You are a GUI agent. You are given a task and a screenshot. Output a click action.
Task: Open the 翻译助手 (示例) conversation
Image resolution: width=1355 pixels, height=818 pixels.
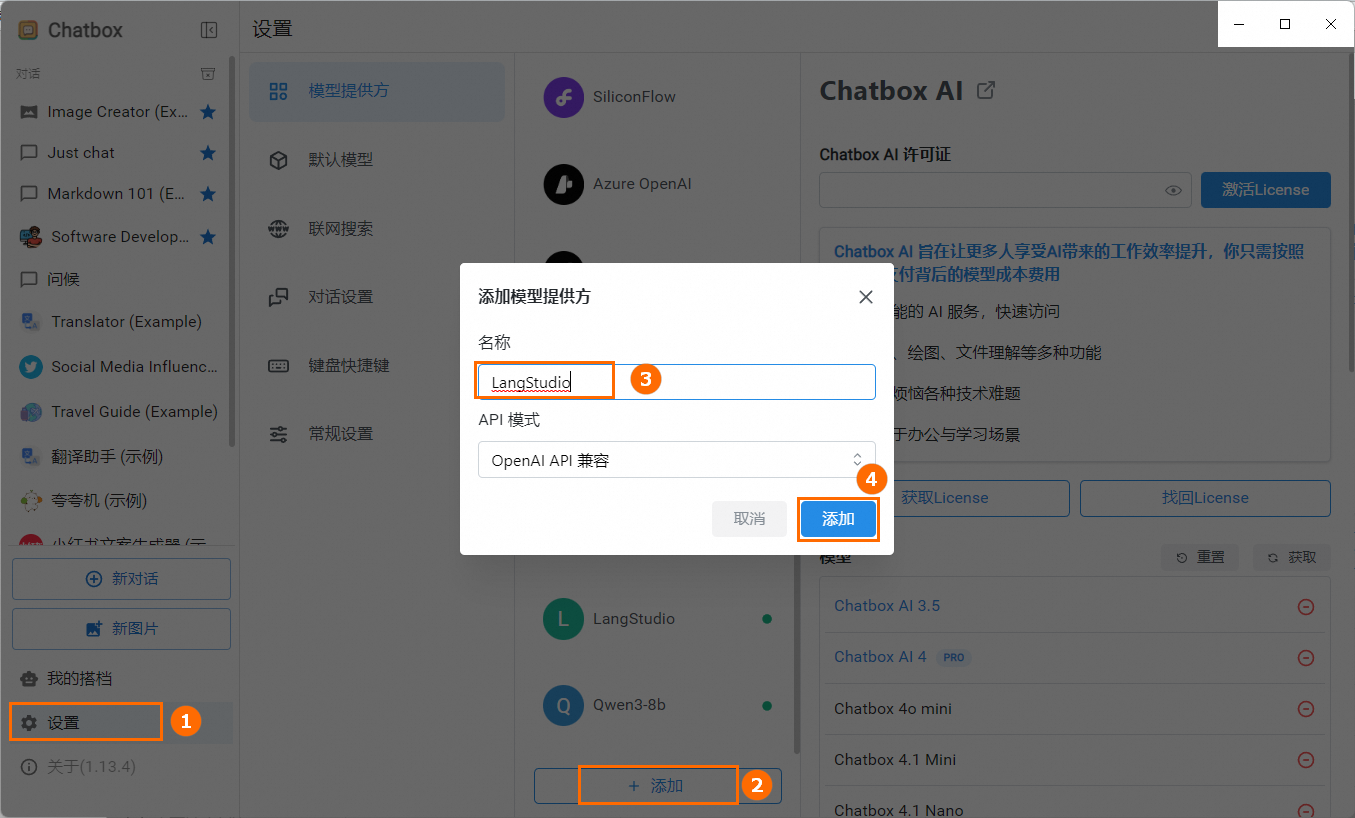point(119,457)
